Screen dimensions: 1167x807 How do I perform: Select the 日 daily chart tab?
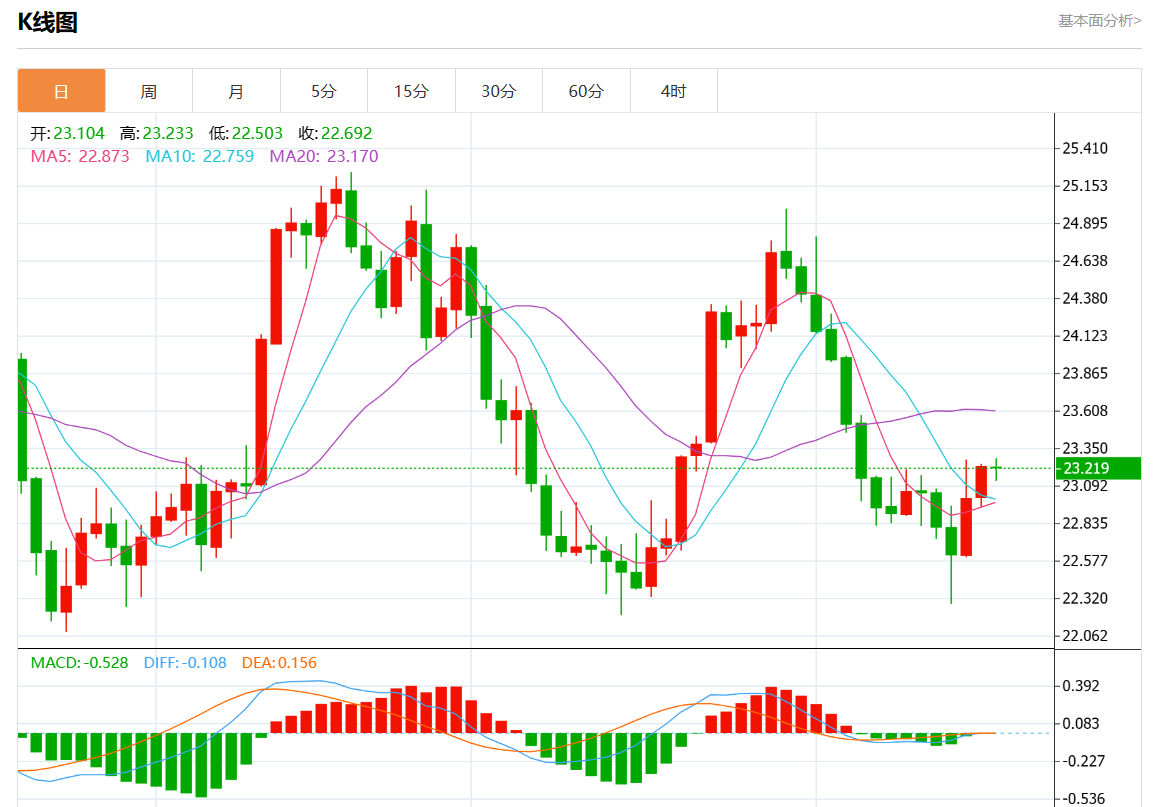tap(61, 91)
